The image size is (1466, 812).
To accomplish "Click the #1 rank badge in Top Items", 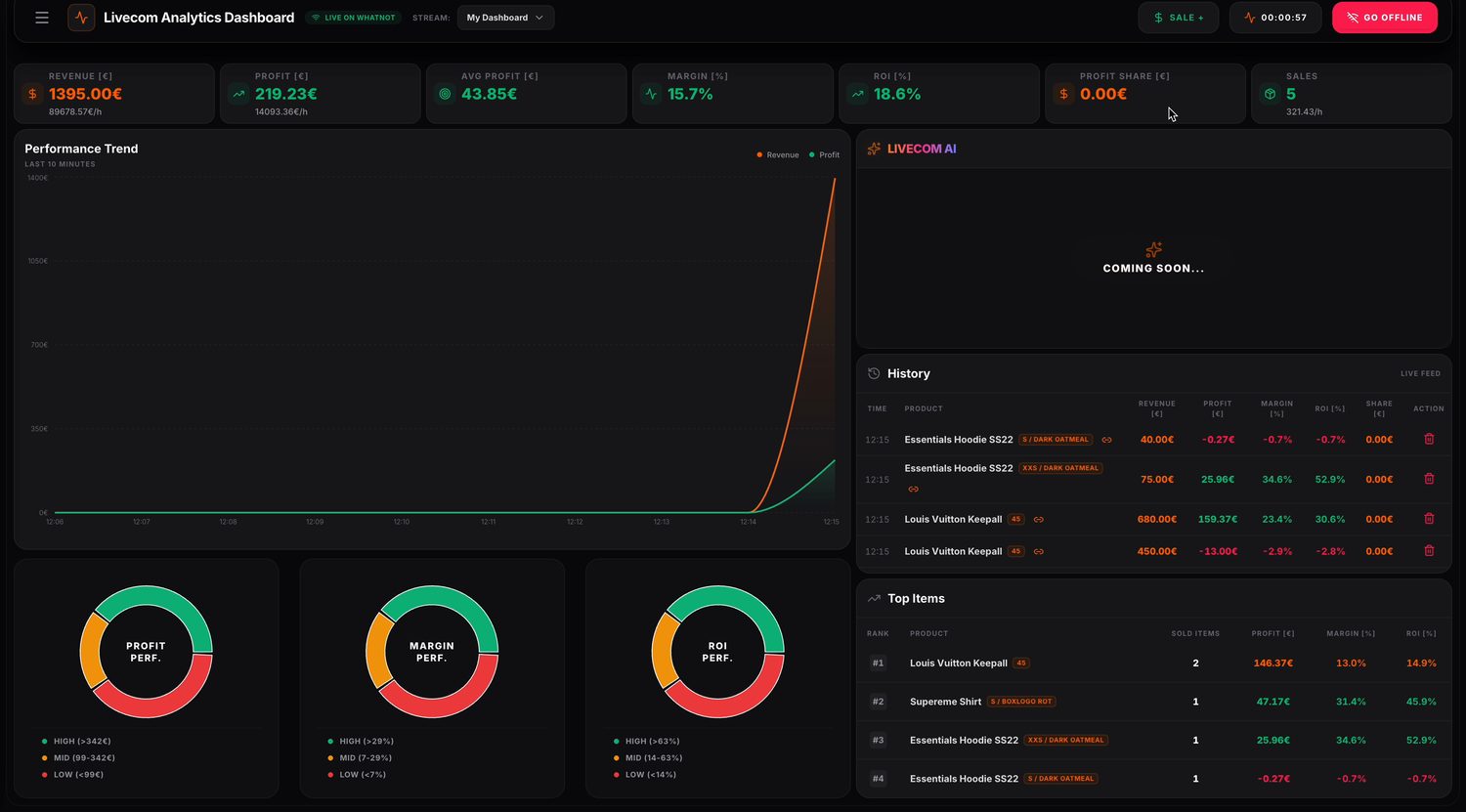I will [878, 662].
